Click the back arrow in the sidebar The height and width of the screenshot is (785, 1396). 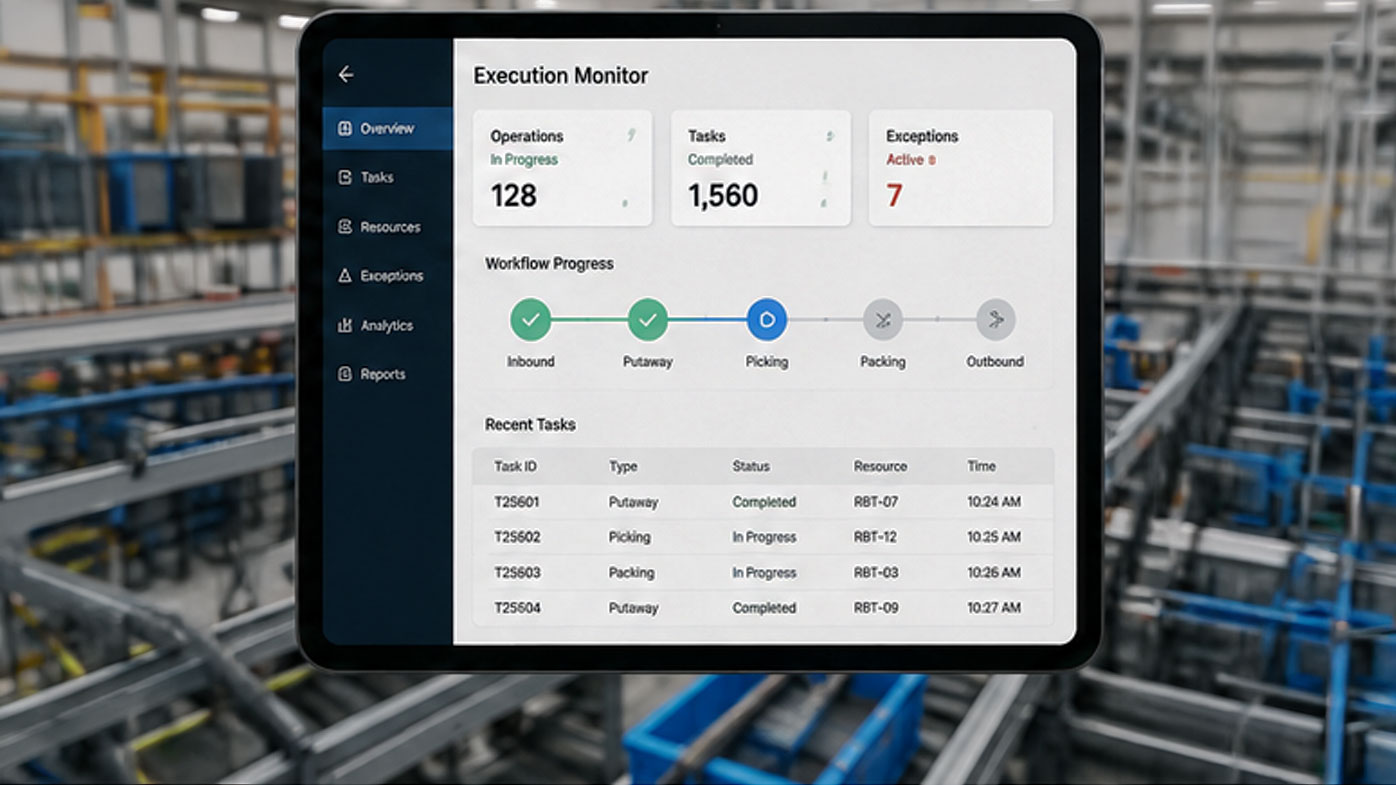346,74
